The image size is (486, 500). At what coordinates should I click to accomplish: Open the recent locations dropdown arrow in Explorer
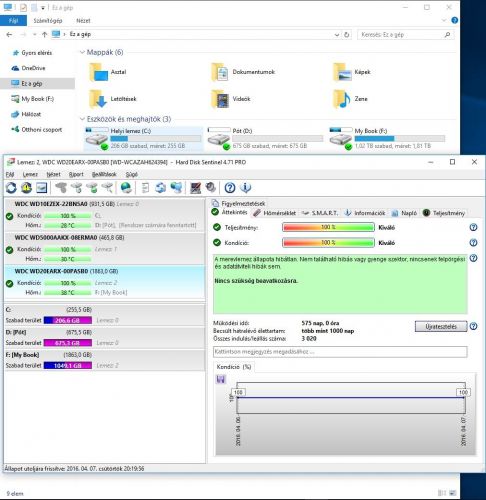click(x=34, y=34)
